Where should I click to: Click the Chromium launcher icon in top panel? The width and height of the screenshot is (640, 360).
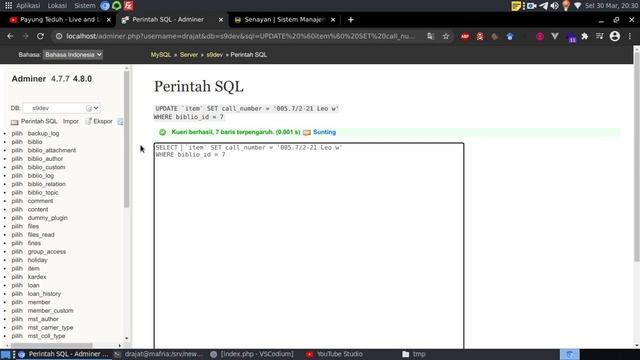[105, 5]
